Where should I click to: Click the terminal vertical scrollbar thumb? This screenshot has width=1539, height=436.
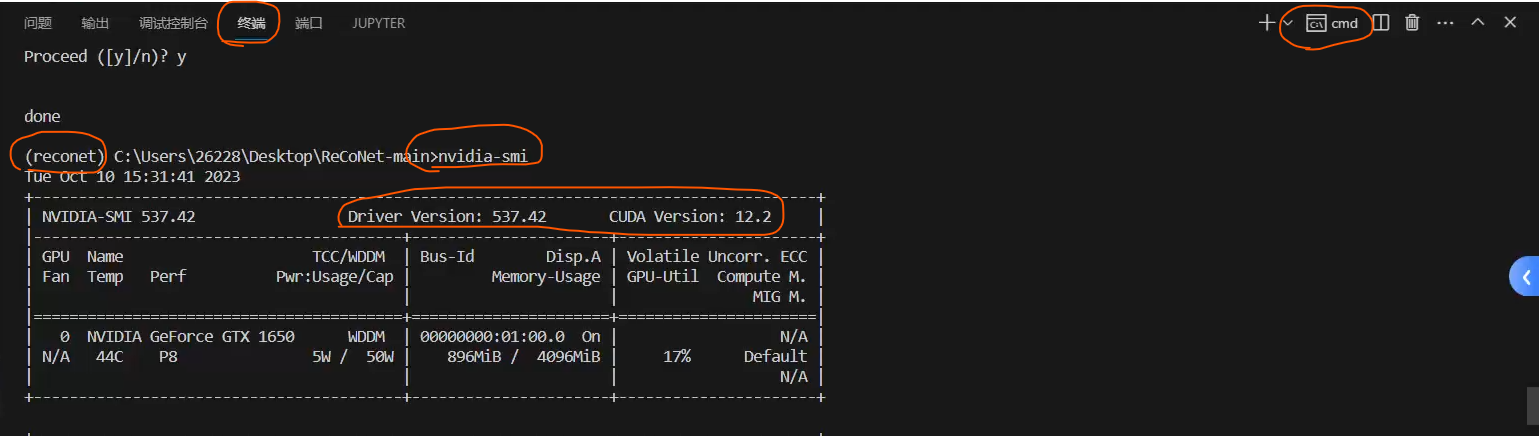point(1532,405)
